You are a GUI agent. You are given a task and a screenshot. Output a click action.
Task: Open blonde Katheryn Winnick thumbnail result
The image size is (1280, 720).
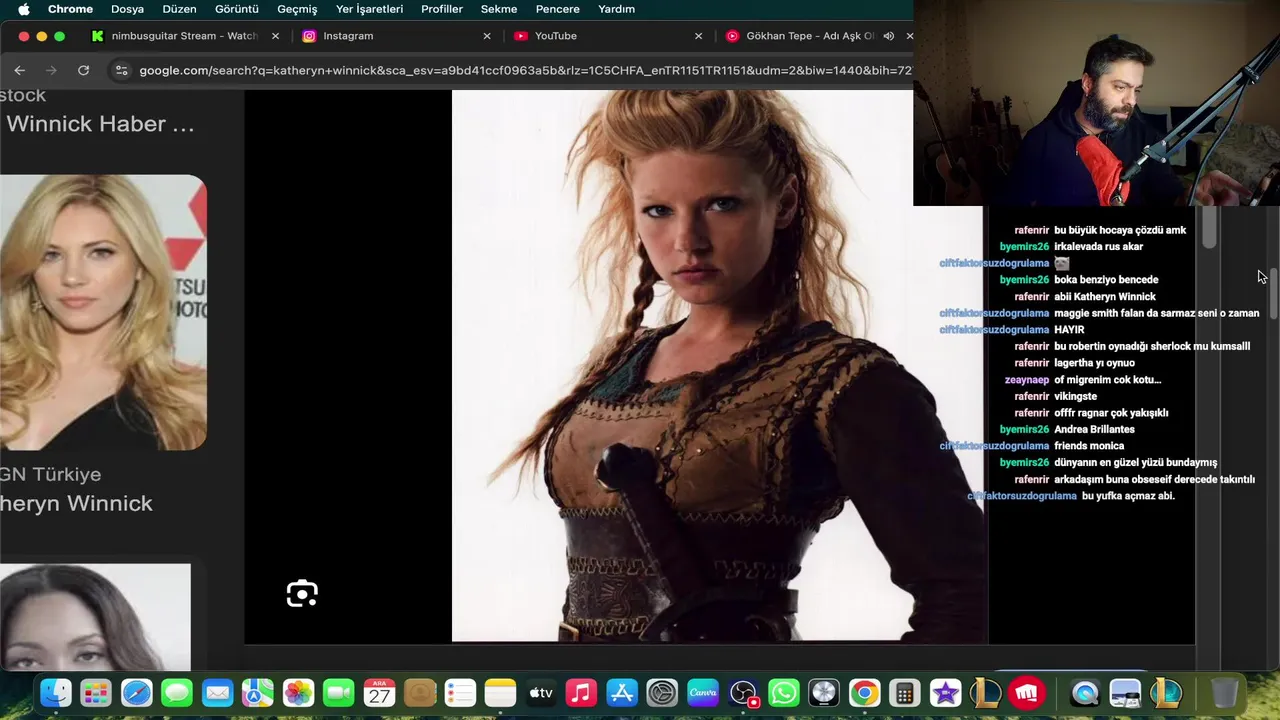pyautogui.click(x=103, y=312)
